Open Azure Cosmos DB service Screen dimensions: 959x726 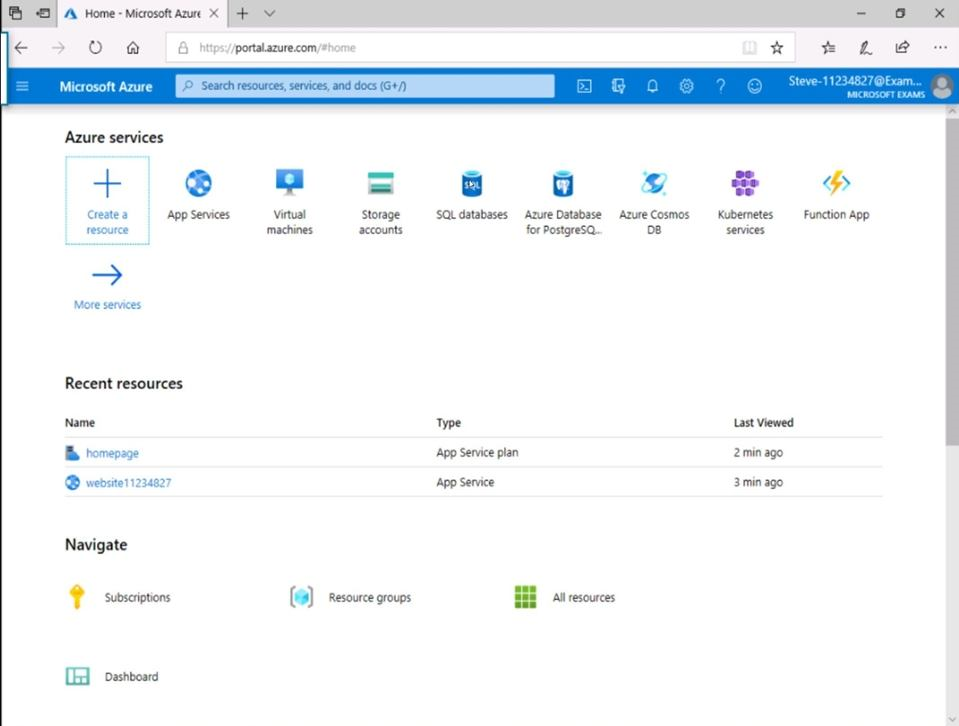coord(654,201)
